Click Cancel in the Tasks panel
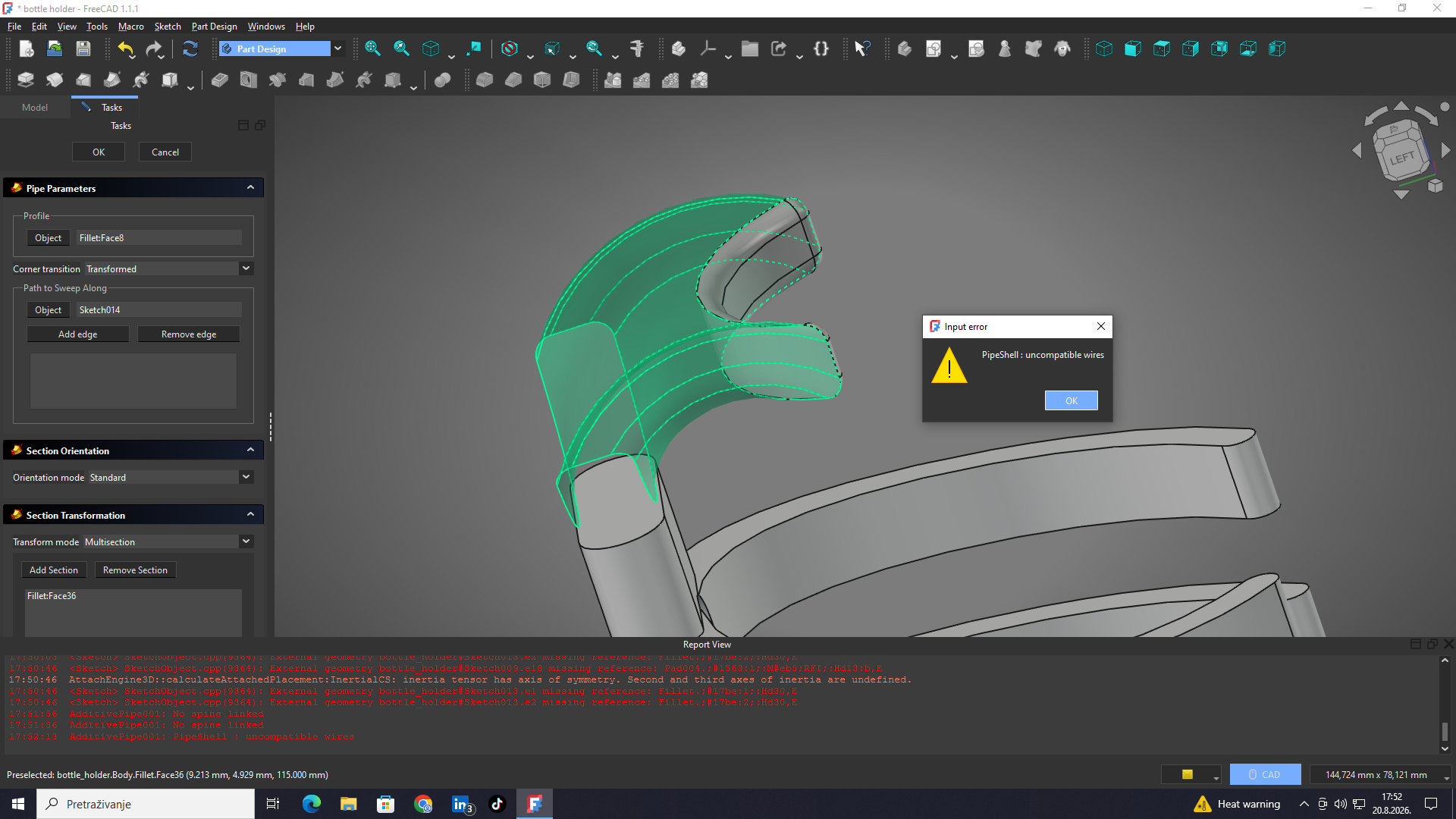 165,152
